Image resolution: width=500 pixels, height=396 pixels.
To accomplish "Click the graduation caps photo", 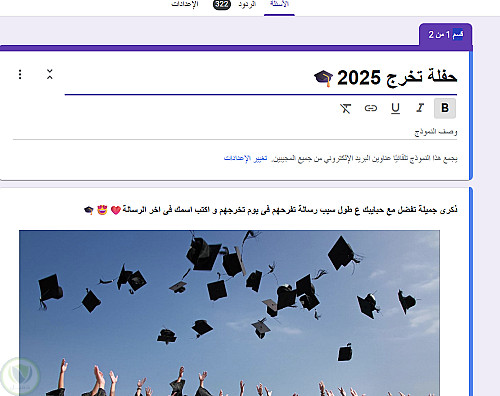I will point(229,313).
